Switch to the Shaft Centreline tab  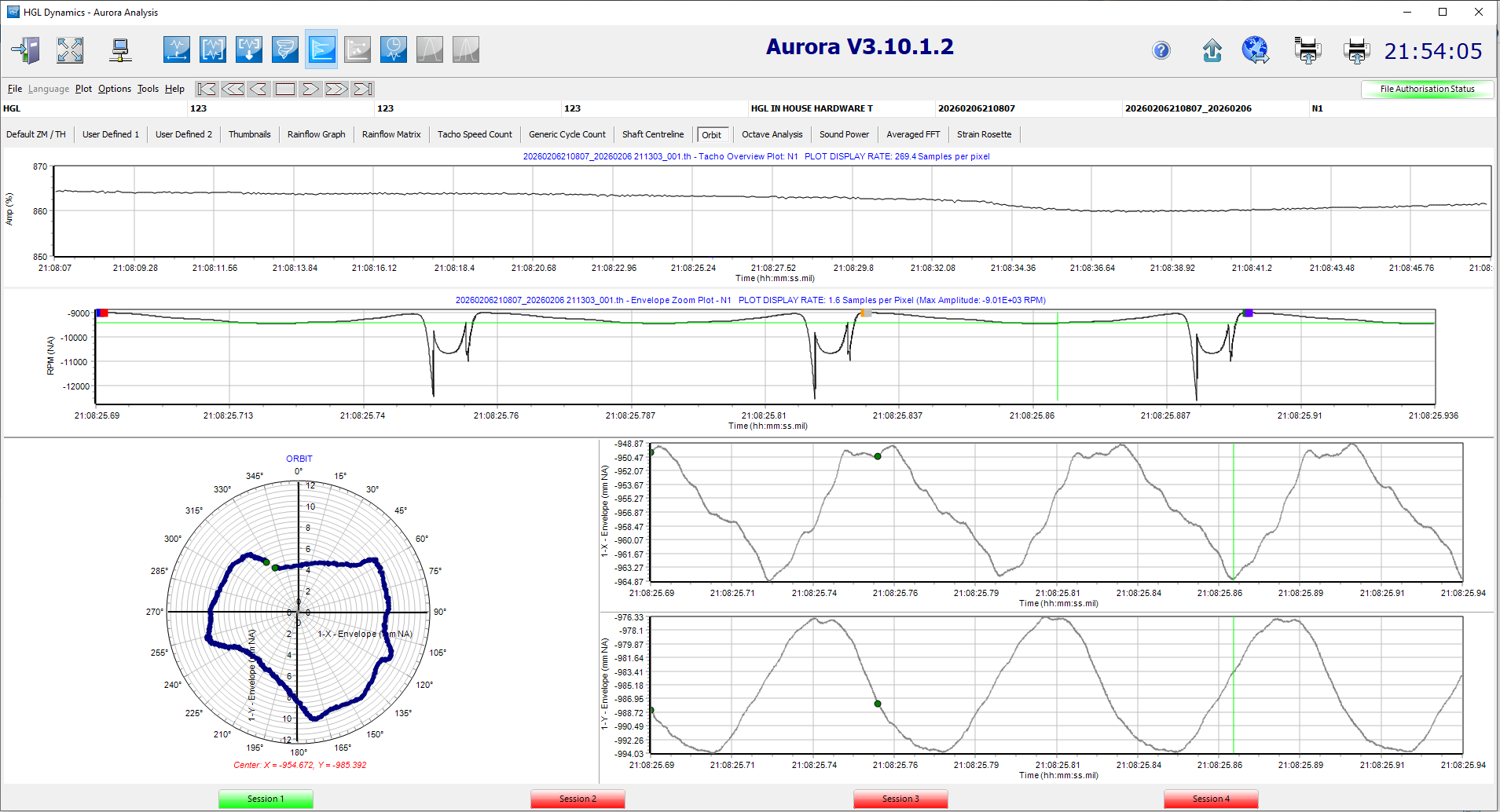(652, 134)
